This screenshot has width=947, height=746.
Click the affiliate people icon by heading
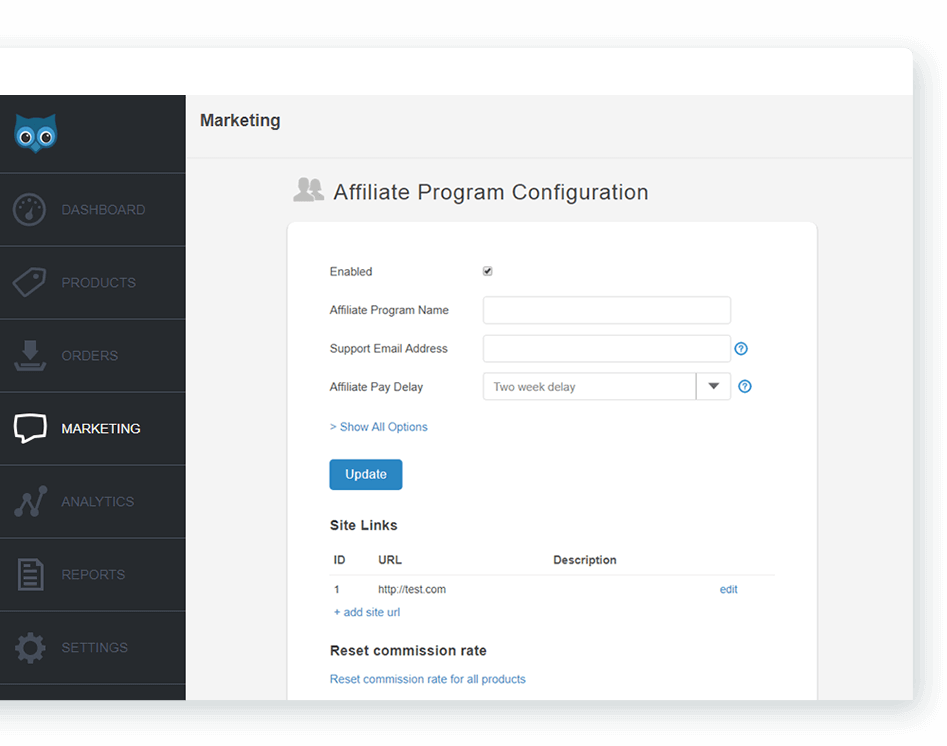click(308, 190)
